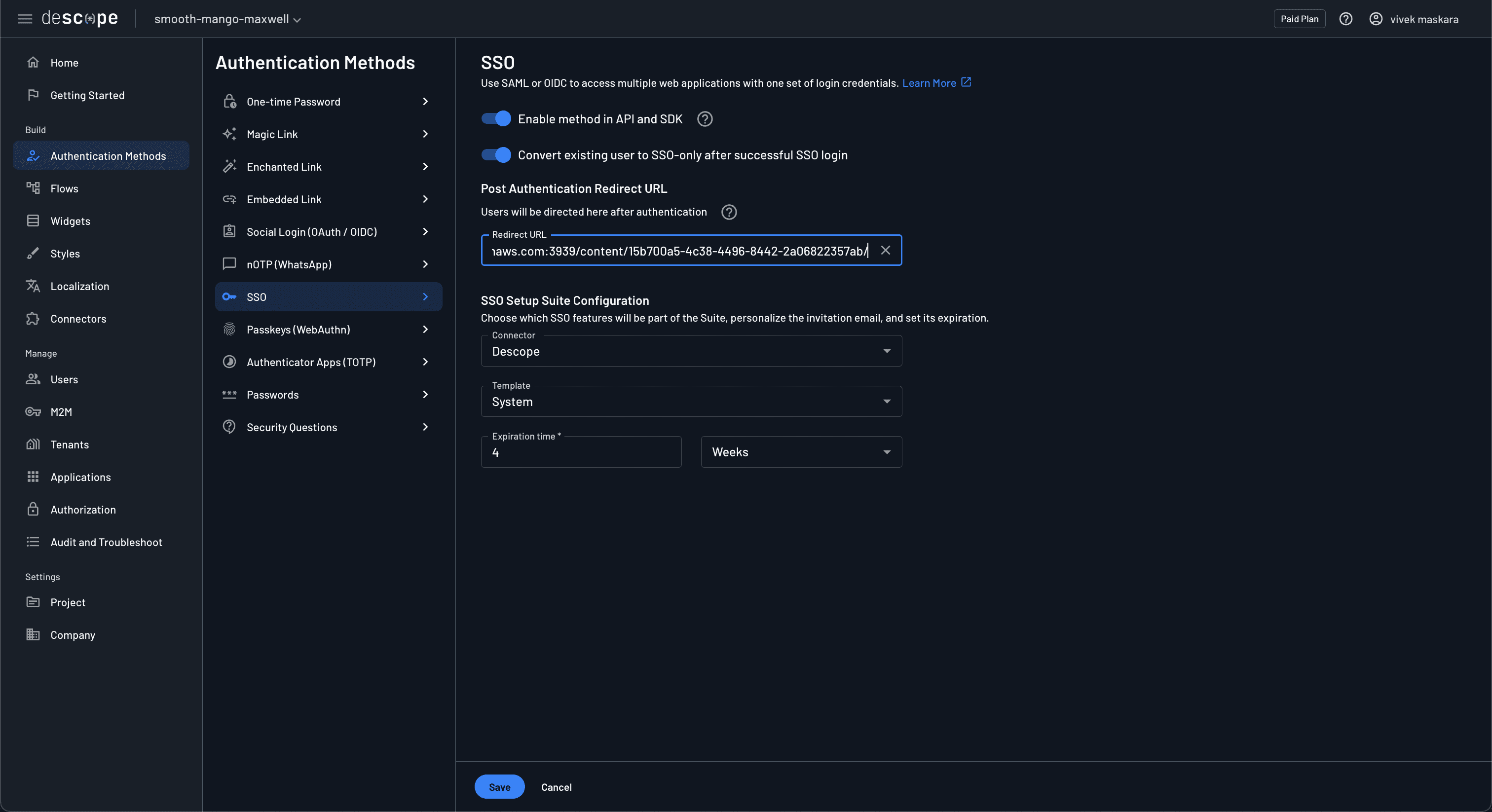Image resolution: width=1492 pixels, height=812 pixels.
Task: Switch to the Passwords section
Action: pos(273,395)
